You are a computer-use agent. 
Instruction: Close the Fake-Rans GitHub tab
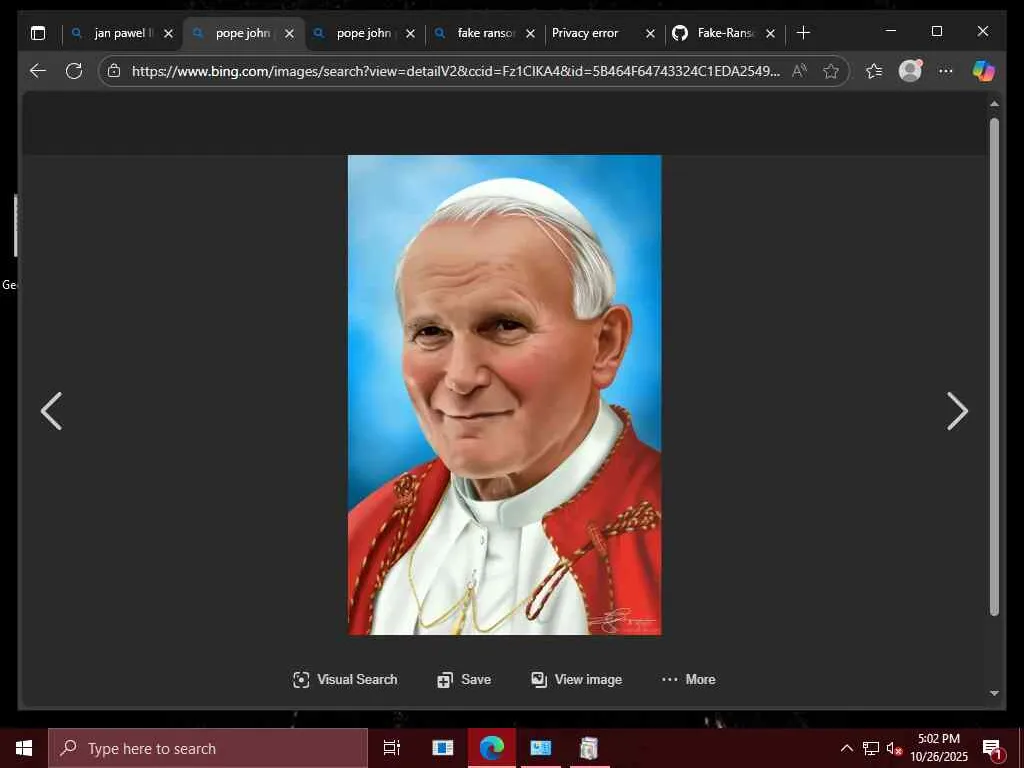click(770, 33)
